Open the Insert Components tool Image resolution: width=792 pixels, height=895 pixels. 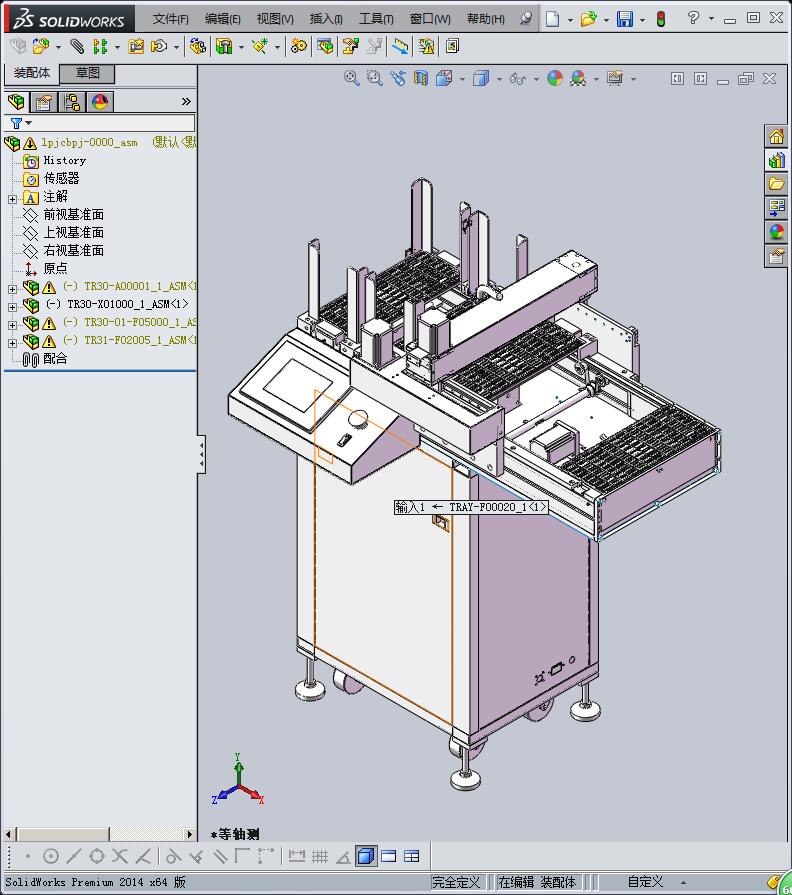click(41, 46)
